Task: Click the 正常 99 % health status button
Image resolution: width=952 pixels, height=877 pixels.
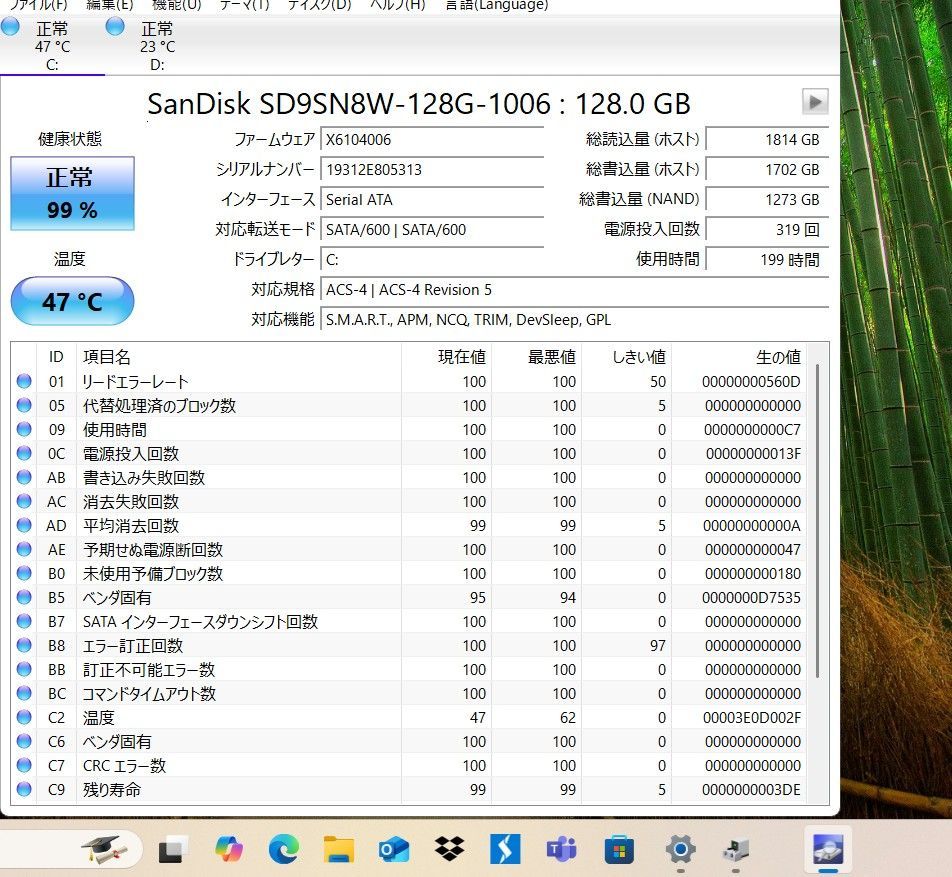Action: [x=72, y=193]
